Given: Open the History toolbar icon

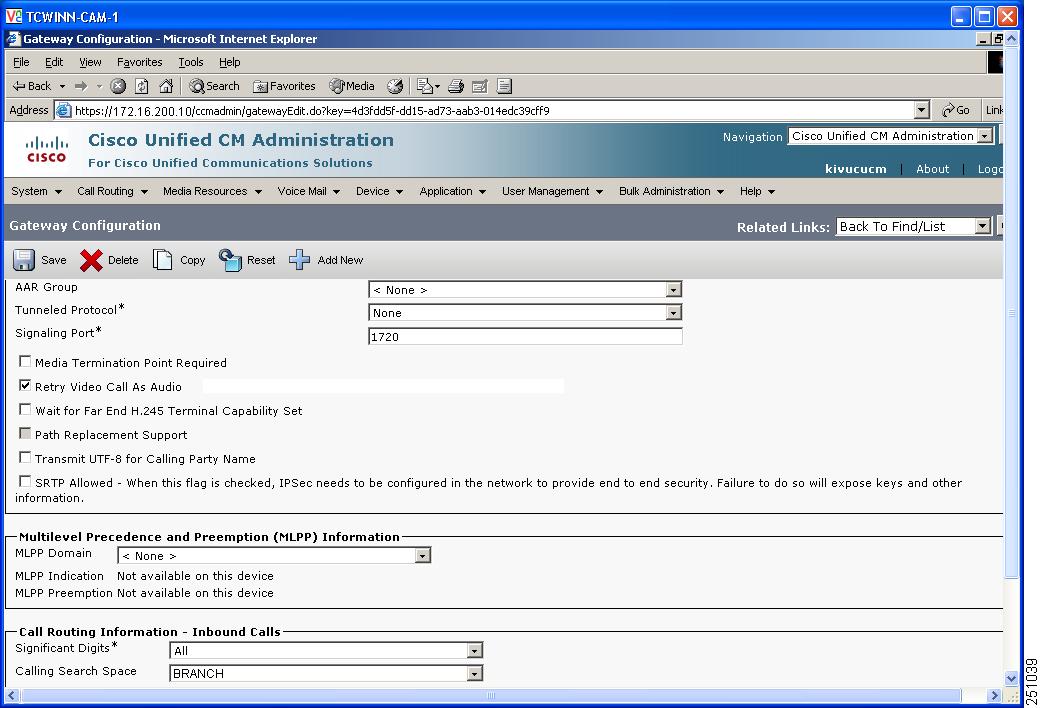Looking at the screenshot, I should (395, 86).
